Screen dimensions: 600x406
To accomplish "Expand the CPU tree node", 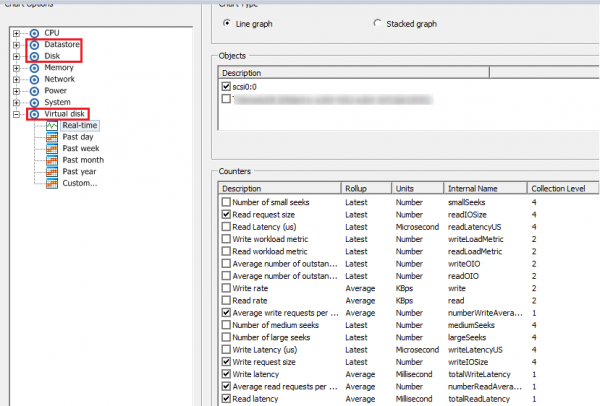I will [x=16, y=33].
